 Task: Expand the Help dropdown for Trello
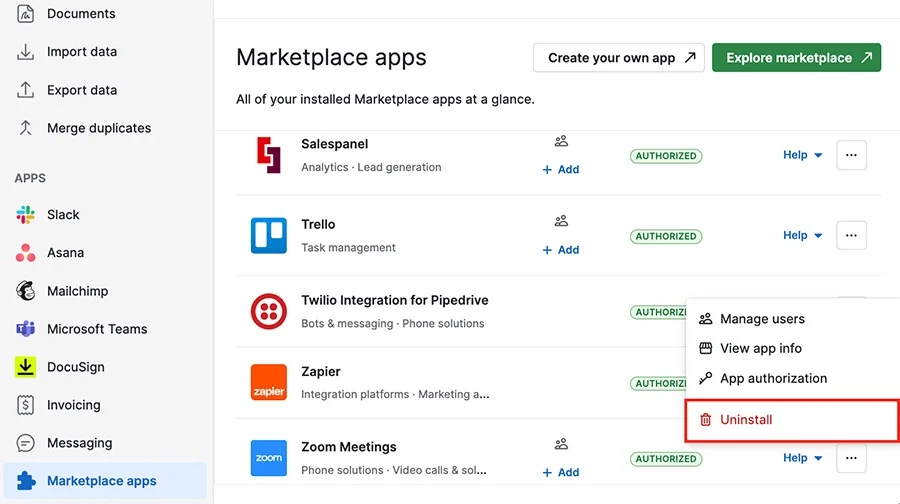click(x=802, y=235)
